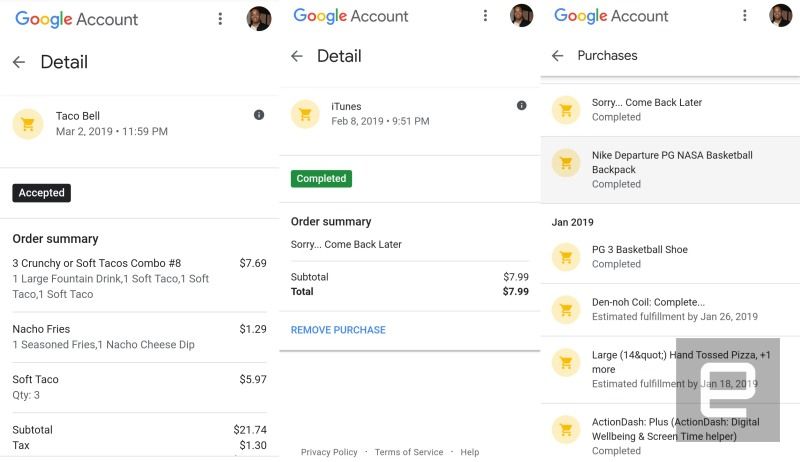Go back from Taco Bell detail page
The height and width of the screenshot is (462, 800).
[x=19, y=62]
